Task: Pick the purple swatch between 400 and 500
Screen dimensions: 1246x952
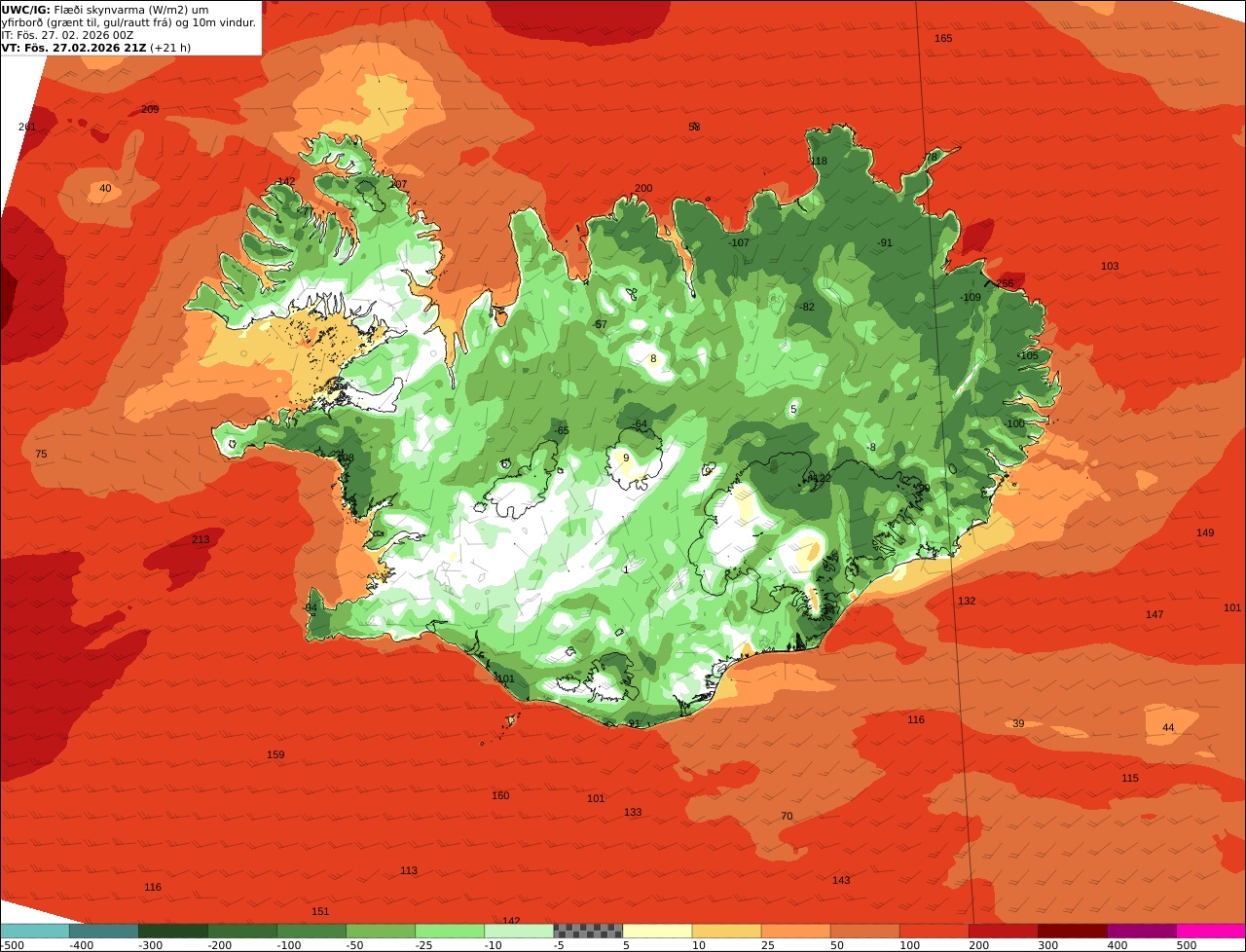Action: (1141, 931)
